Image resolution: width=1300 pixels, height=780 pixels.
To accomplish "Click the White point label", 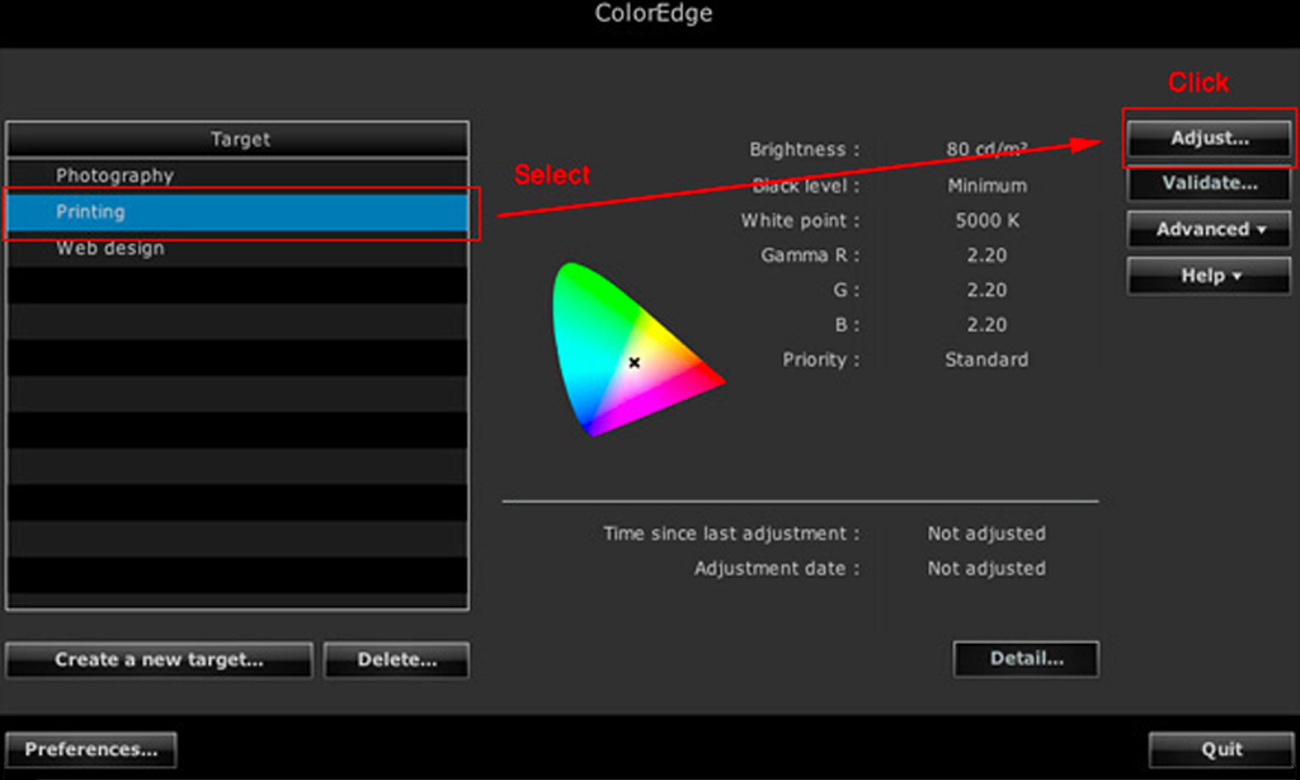I will 800,220.
